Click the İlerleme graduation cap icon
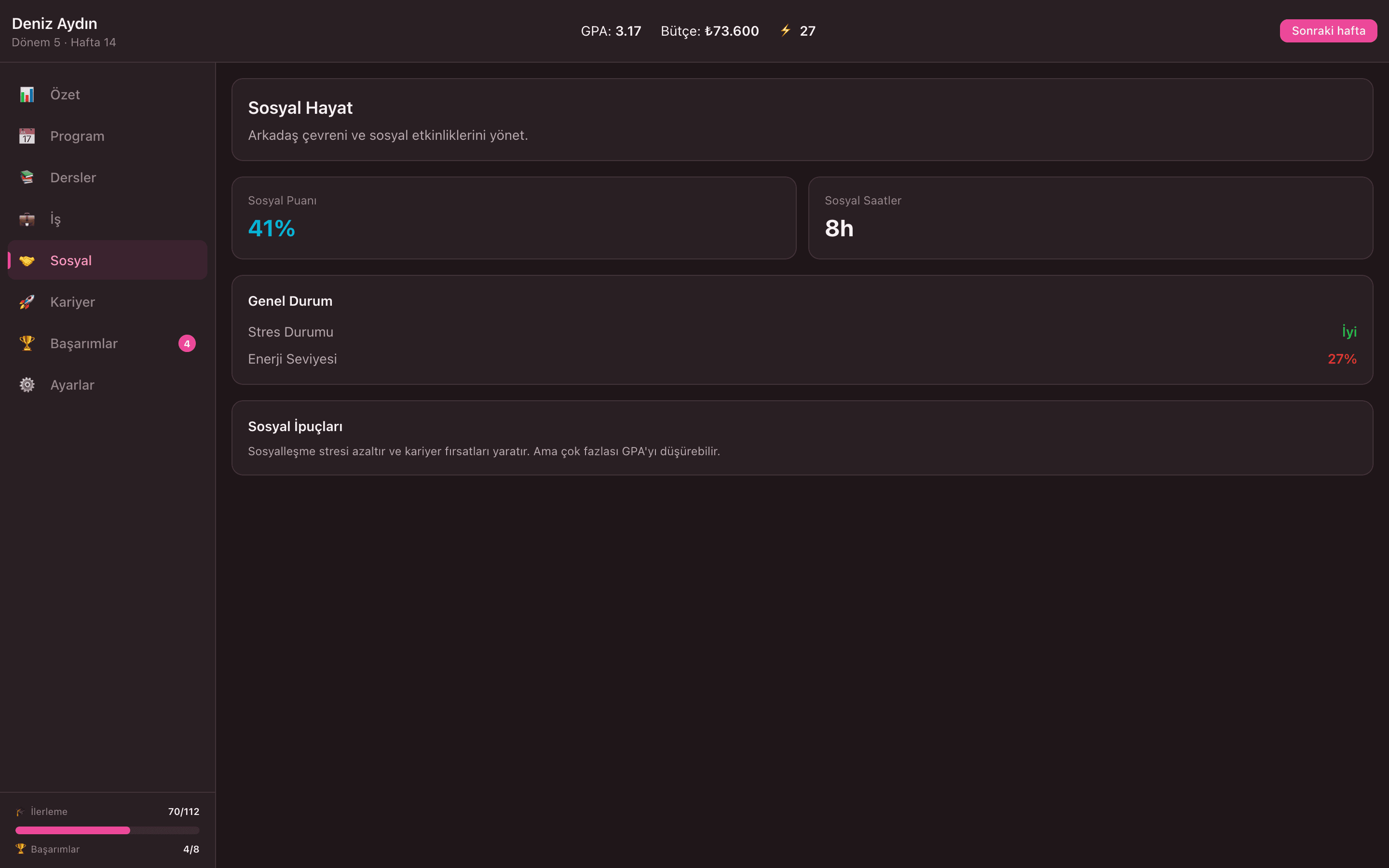 (x=21, y=812)
